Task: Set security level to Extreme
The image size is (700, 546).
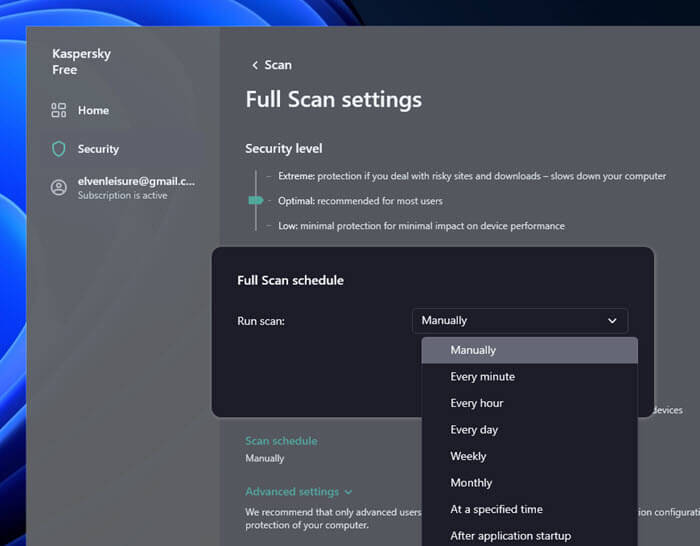Action: pos(472,176)
